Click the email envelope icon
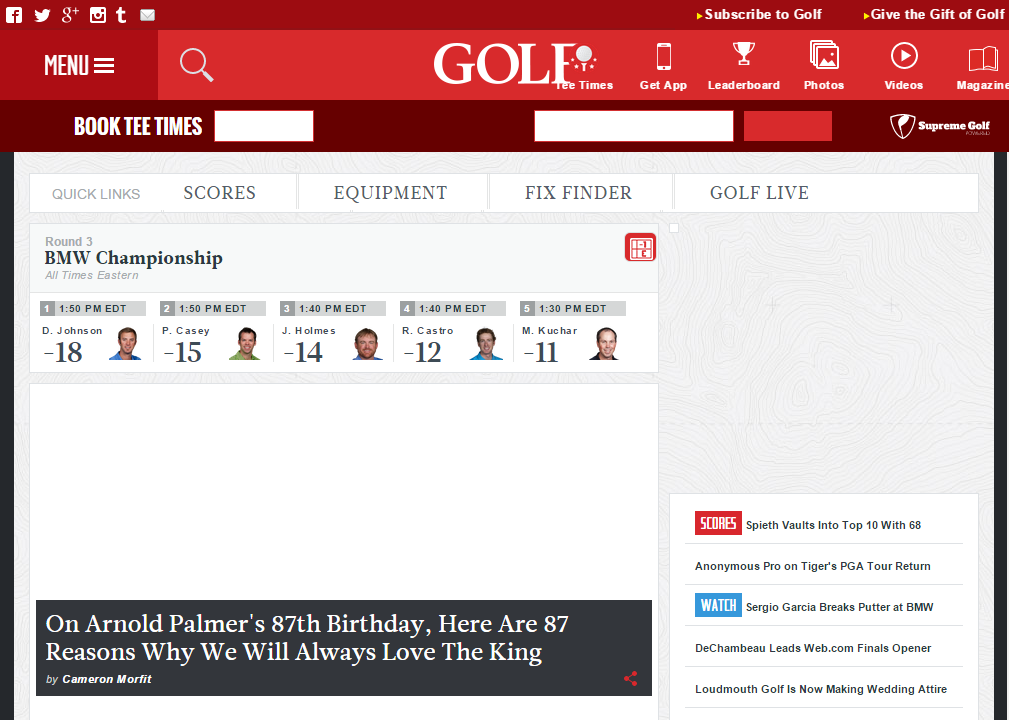 tap(147, 15)
